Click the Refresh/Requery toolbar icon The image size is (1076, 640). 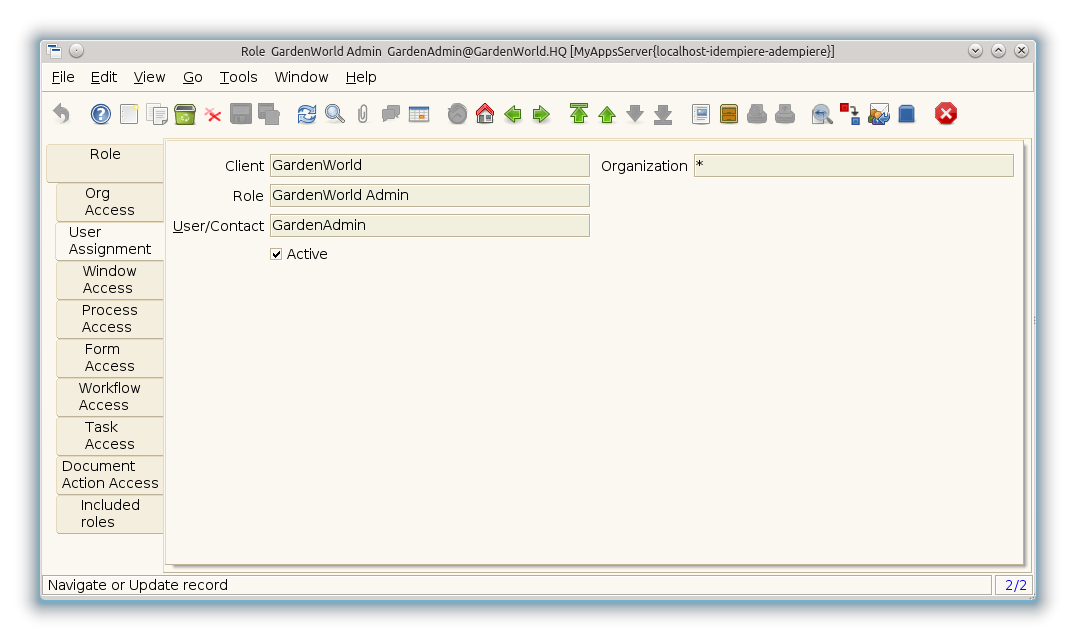point(307,114)
